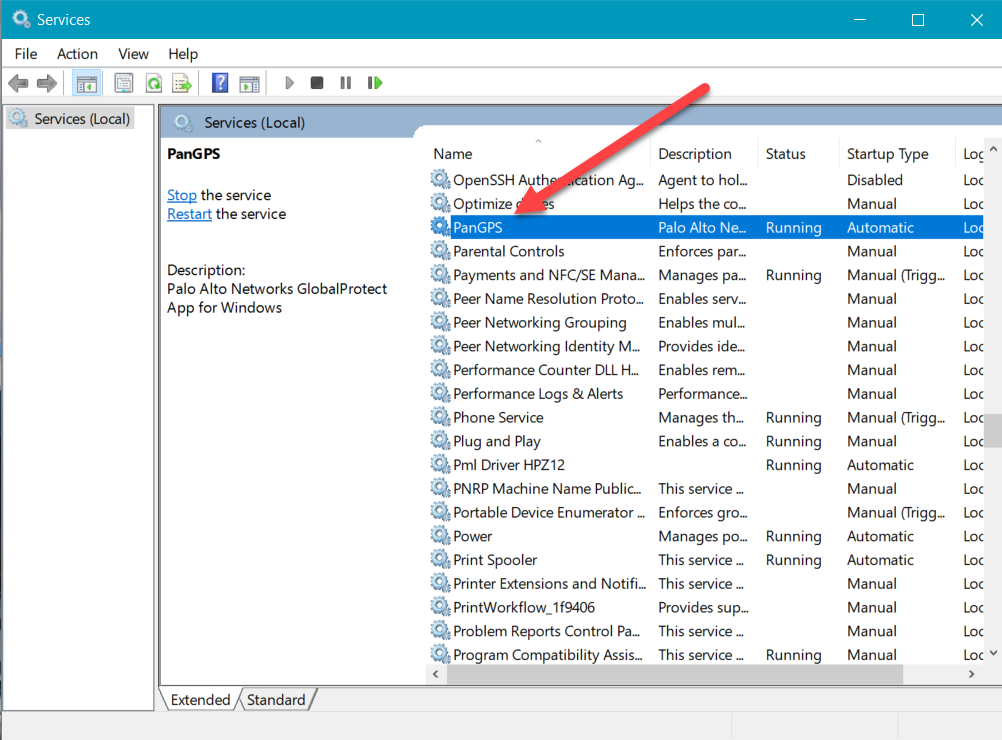Click the Stop the service link

click(182, 195)
